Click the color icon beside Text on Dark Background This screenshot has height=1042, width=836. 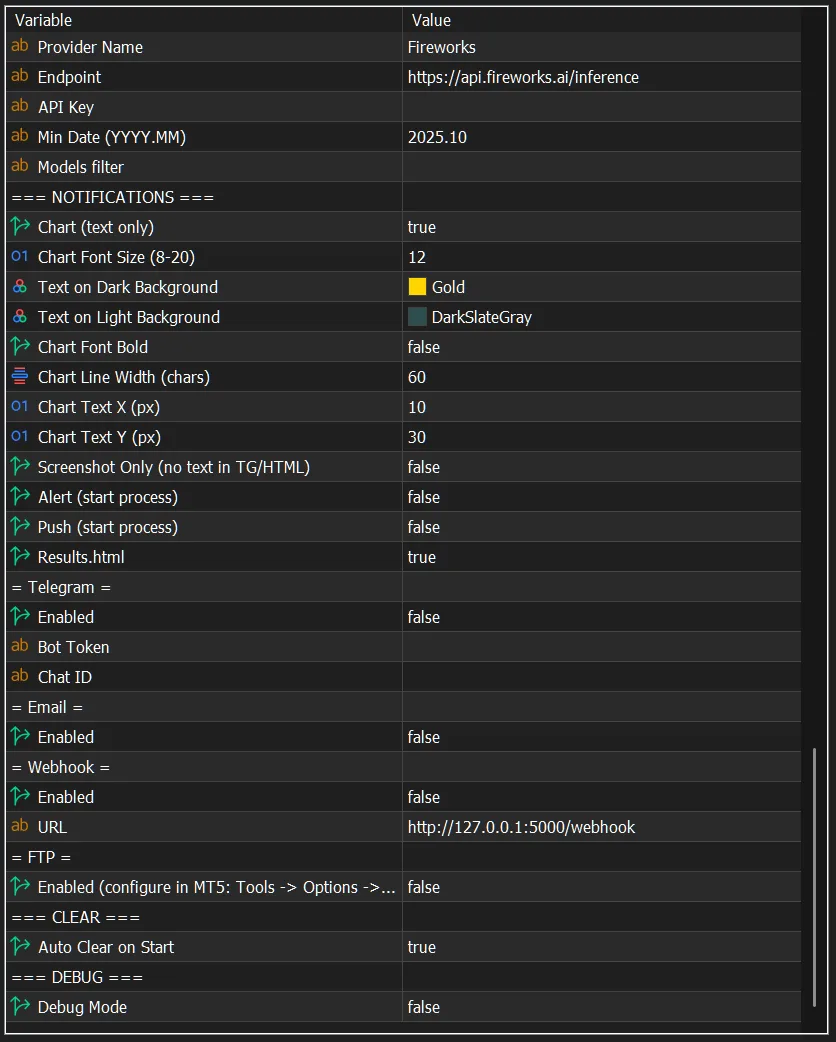coord(20,286)
